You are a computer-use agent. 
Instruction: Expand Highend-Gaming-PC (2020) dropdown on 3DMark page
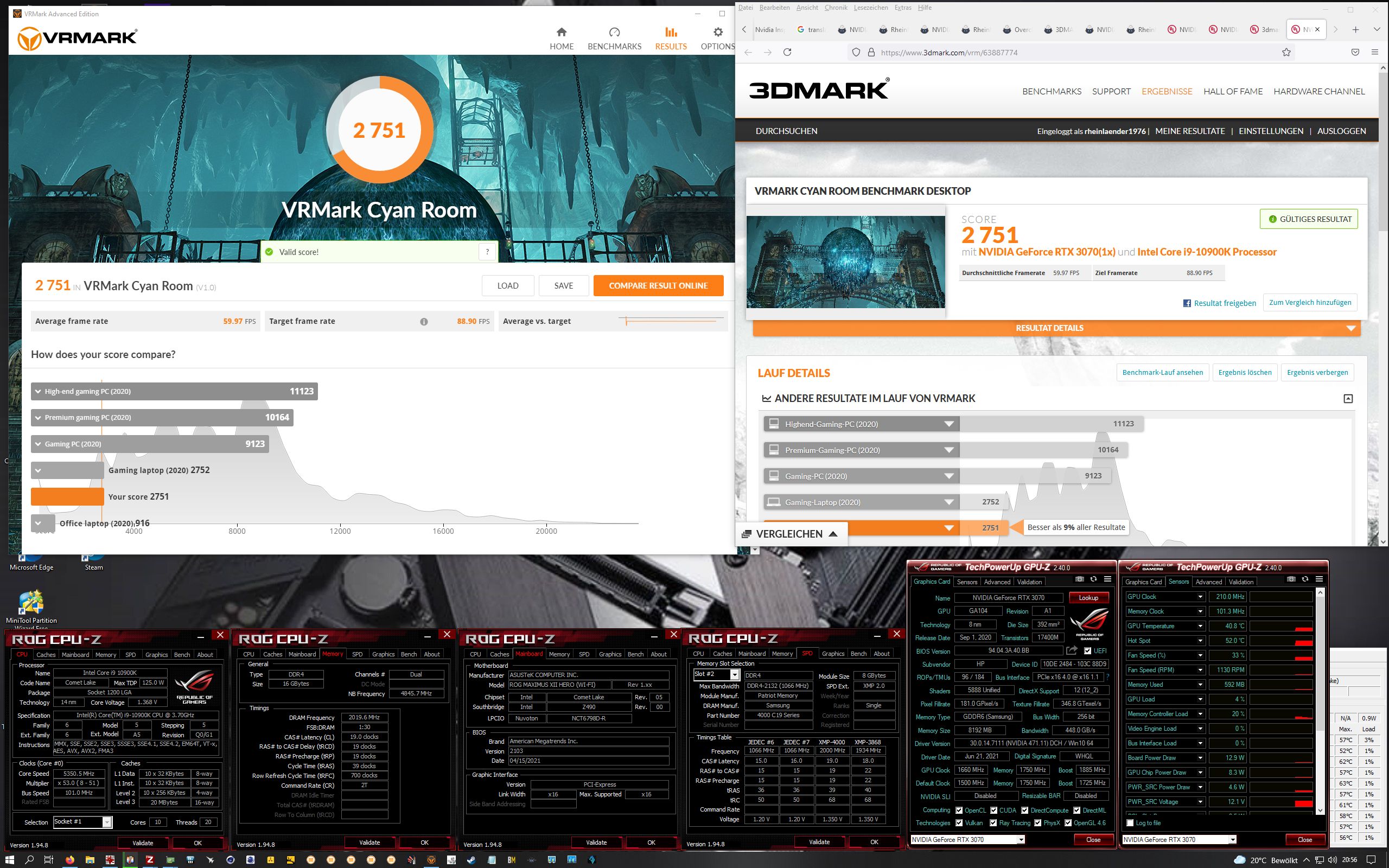coord(949,424)
